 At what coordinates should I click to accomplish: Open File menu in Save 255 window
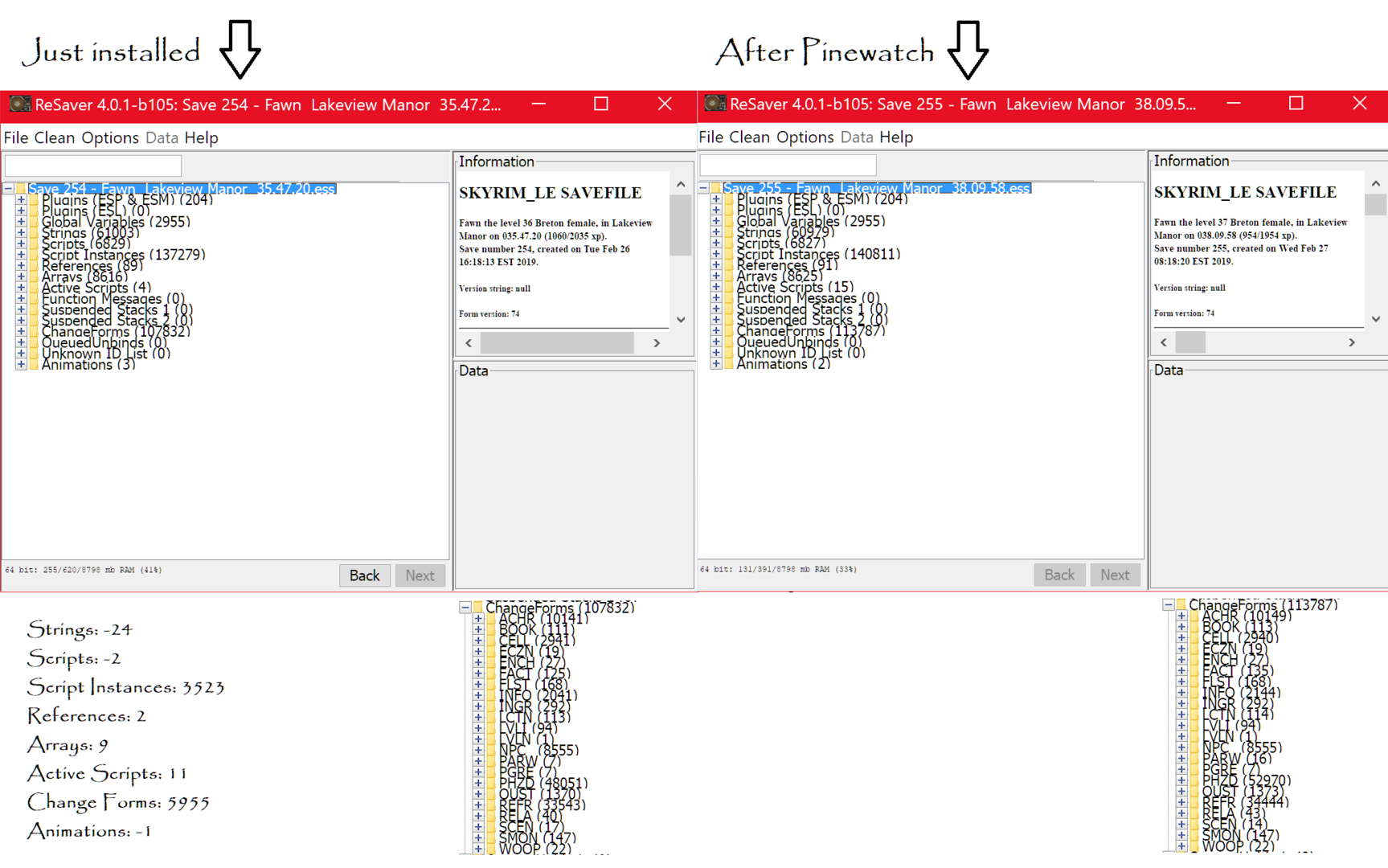point(711,137)
